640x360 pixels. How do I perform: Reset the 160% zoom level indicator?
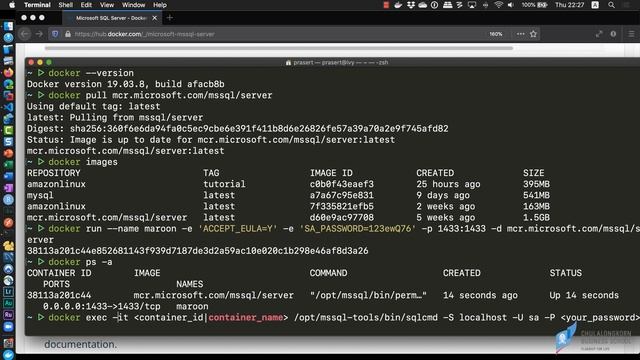click(496, 34)
